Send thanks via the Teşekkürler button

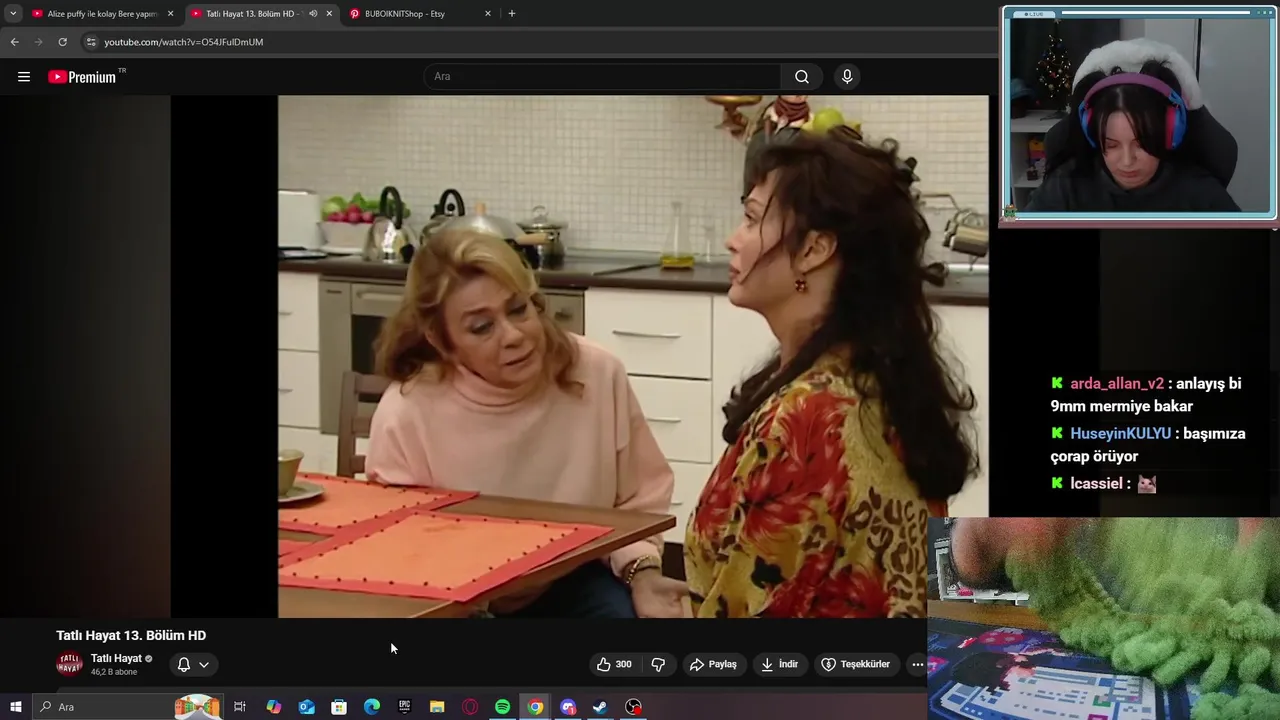point(855,664)
